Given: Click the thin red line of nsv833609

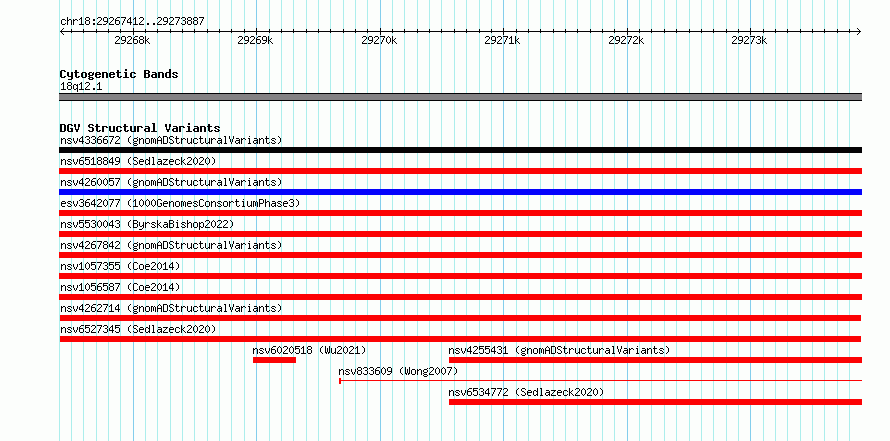Looking at the screenshot, I should (x=601, y=381).
